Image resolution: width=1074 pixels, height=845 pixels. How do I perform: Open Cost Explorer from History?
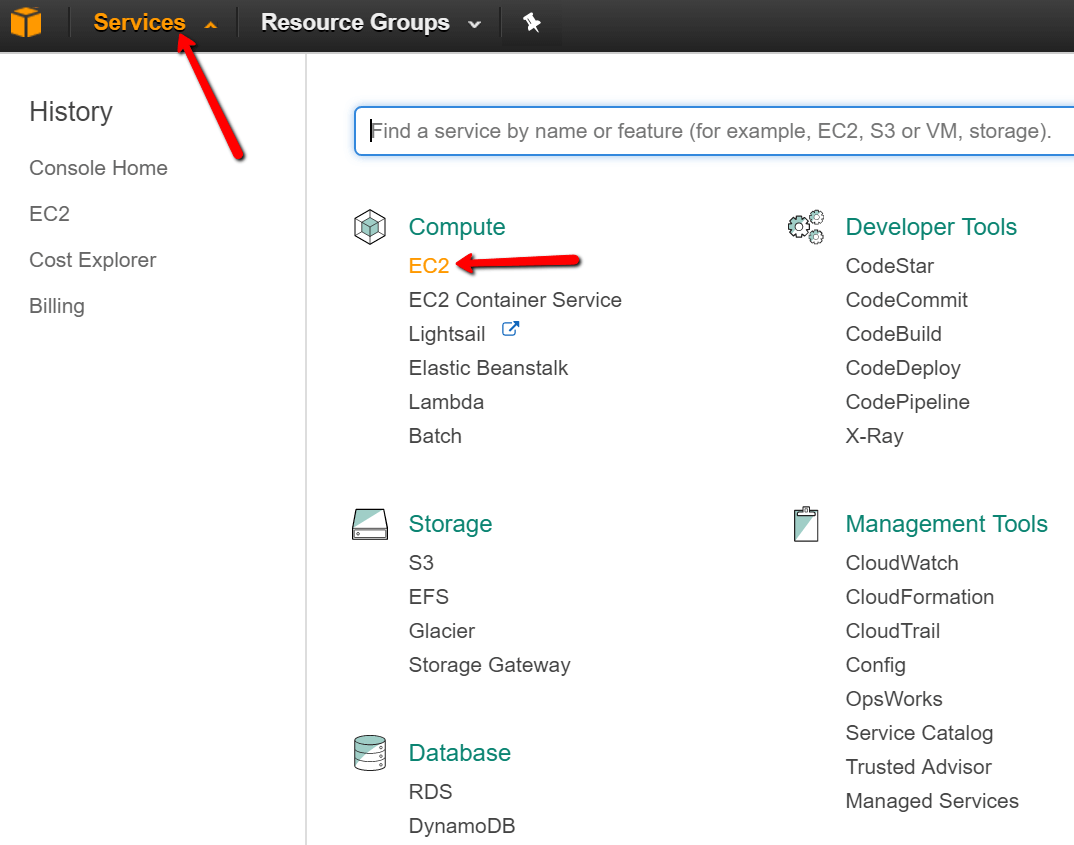(92, 260)
